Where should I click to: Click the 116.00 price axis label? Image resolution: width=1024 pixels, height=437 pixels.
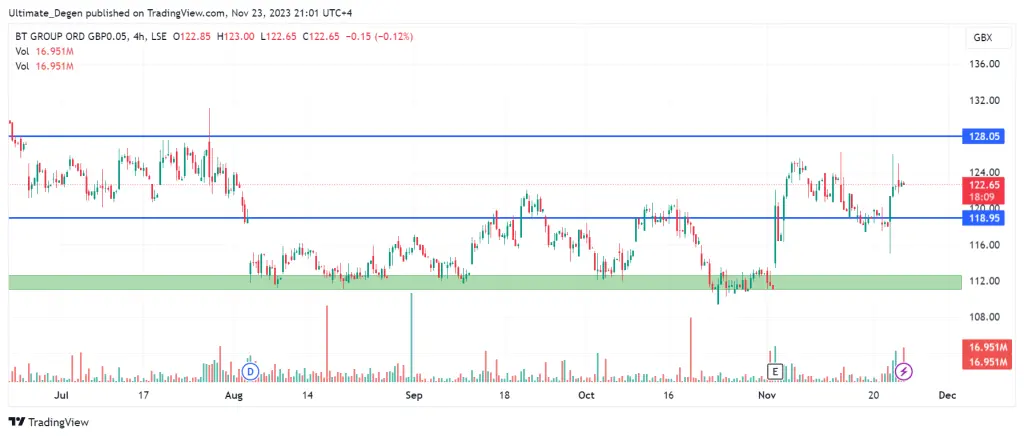point(986,245)
